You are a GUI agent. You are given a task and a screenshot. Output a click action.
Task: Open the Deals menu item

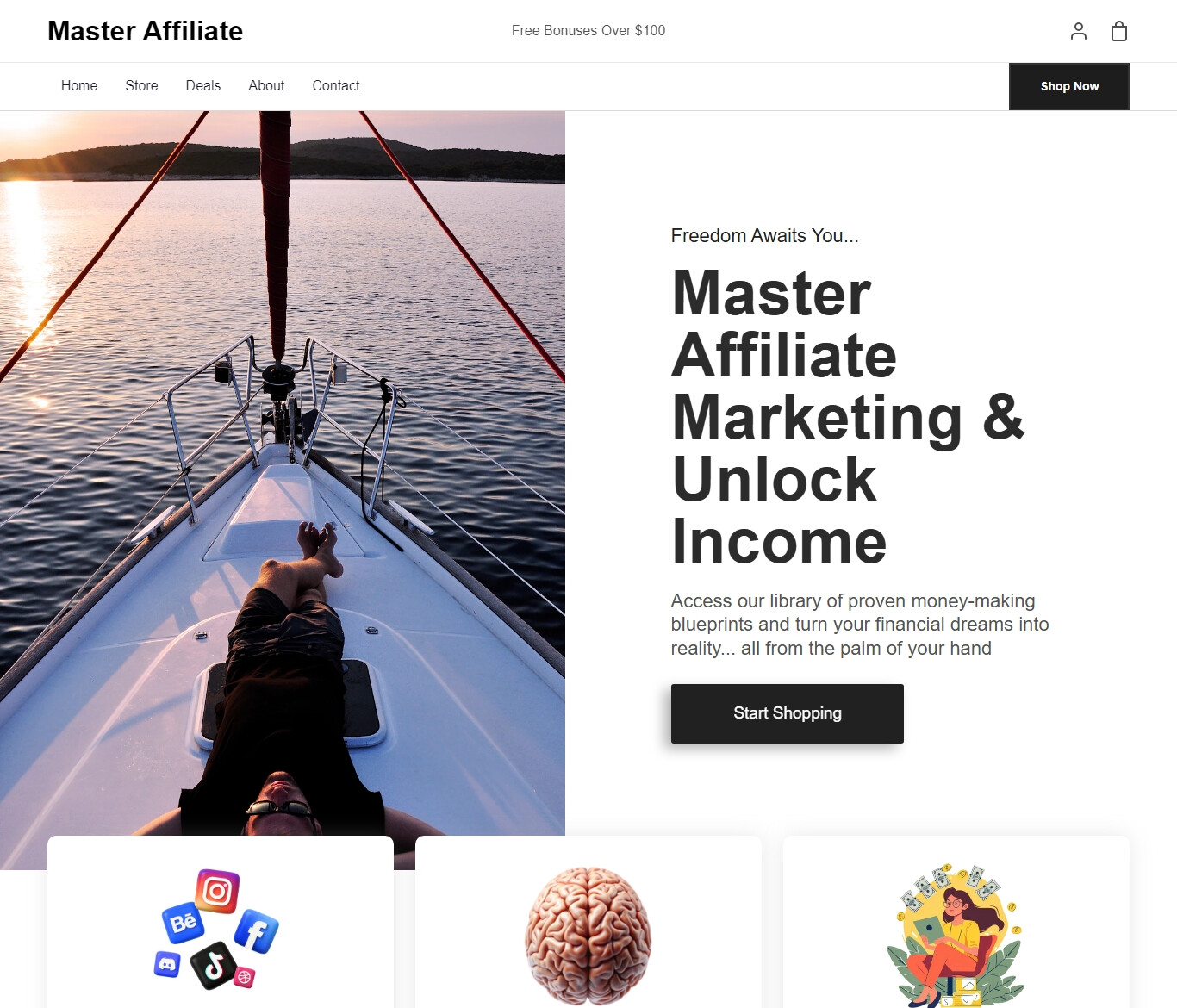203,86
